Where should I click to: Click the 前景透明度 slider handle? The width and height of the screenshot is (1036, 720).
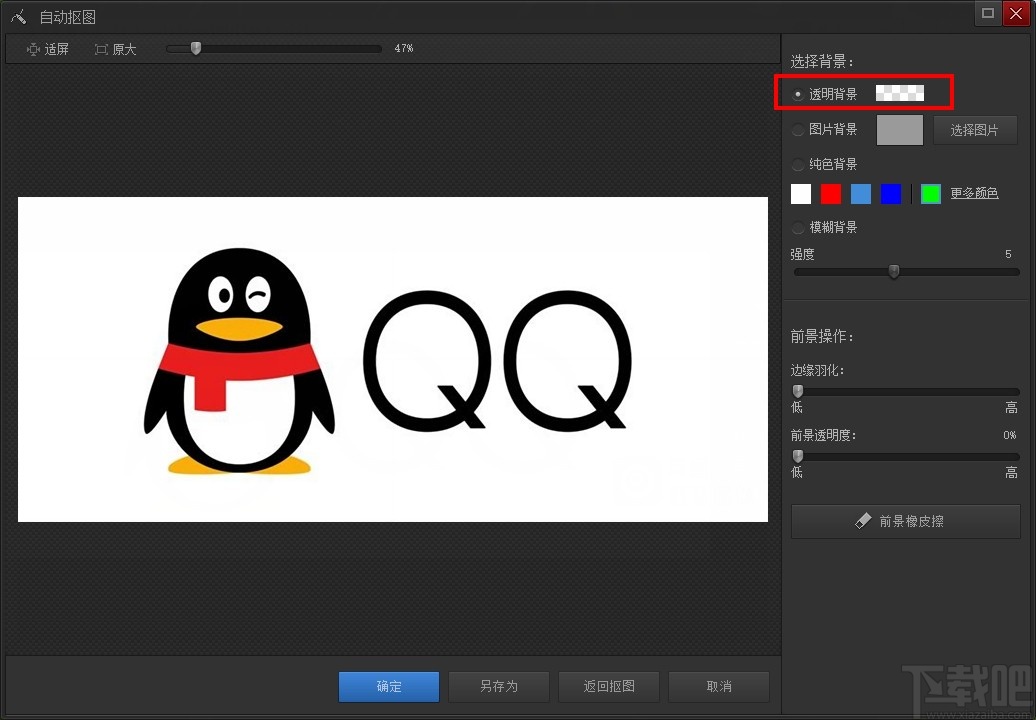coord(797,456)
